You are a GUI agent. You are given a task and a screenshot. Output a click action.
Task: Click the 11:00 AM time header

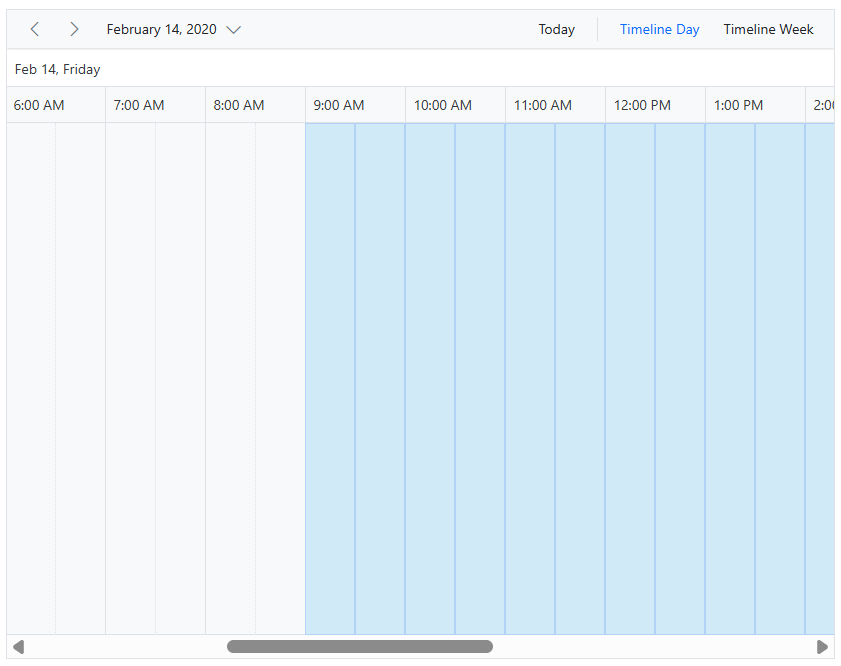(x=556, y=105)
